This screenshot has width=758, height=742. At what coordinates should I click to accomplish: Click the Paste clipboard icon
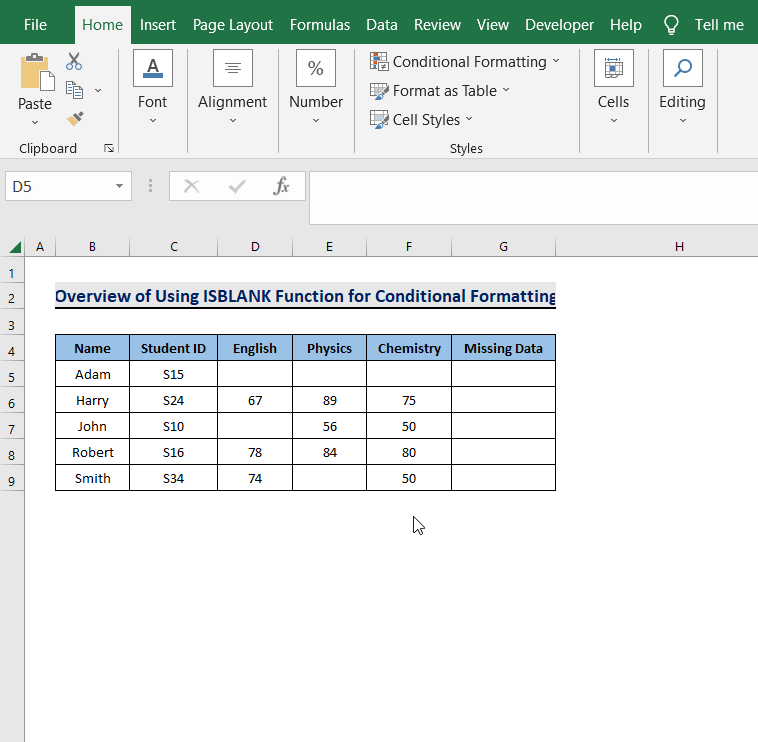pos(37,72)
